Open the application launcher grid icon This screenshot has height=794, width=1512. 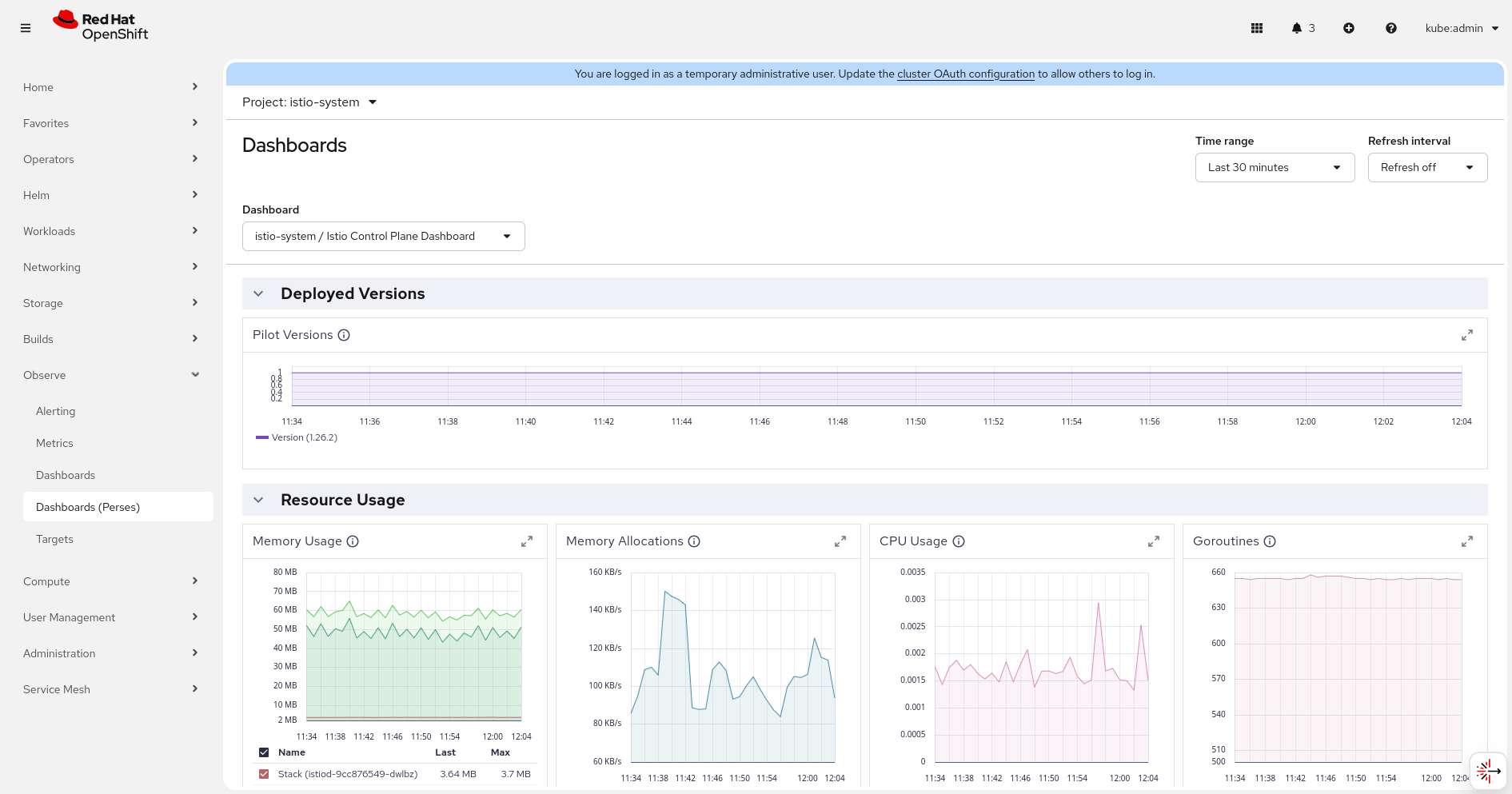(1256, 28)
